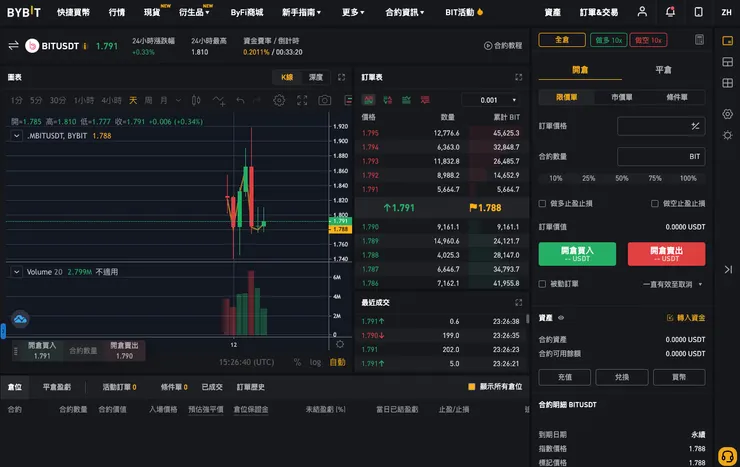This screenshot has height=467, width=740.
Task: Click the undo arrow on chart toolbar
Action: 240,100
